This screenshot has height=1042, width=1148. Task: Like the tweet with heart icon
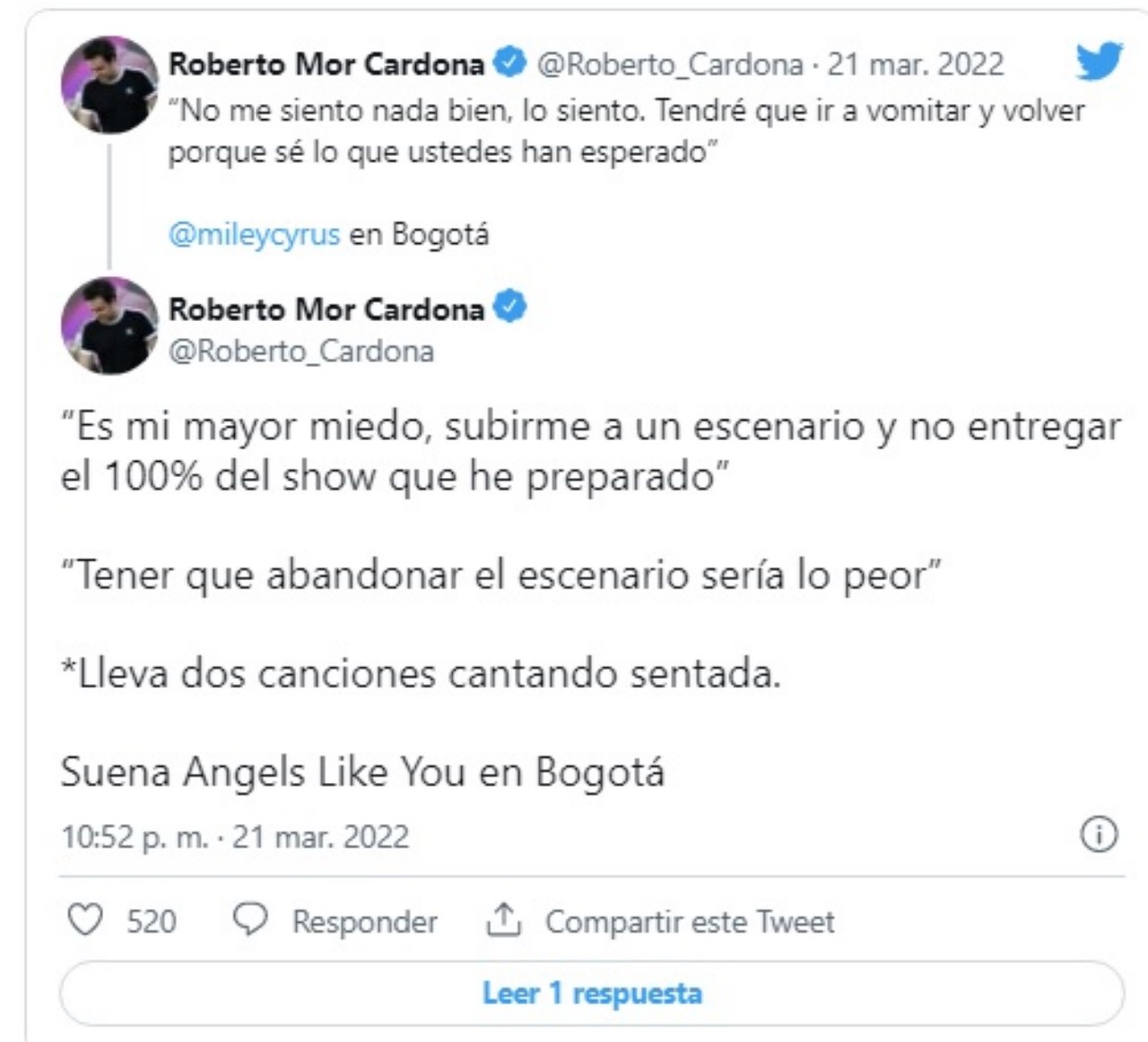click(86, 920)
